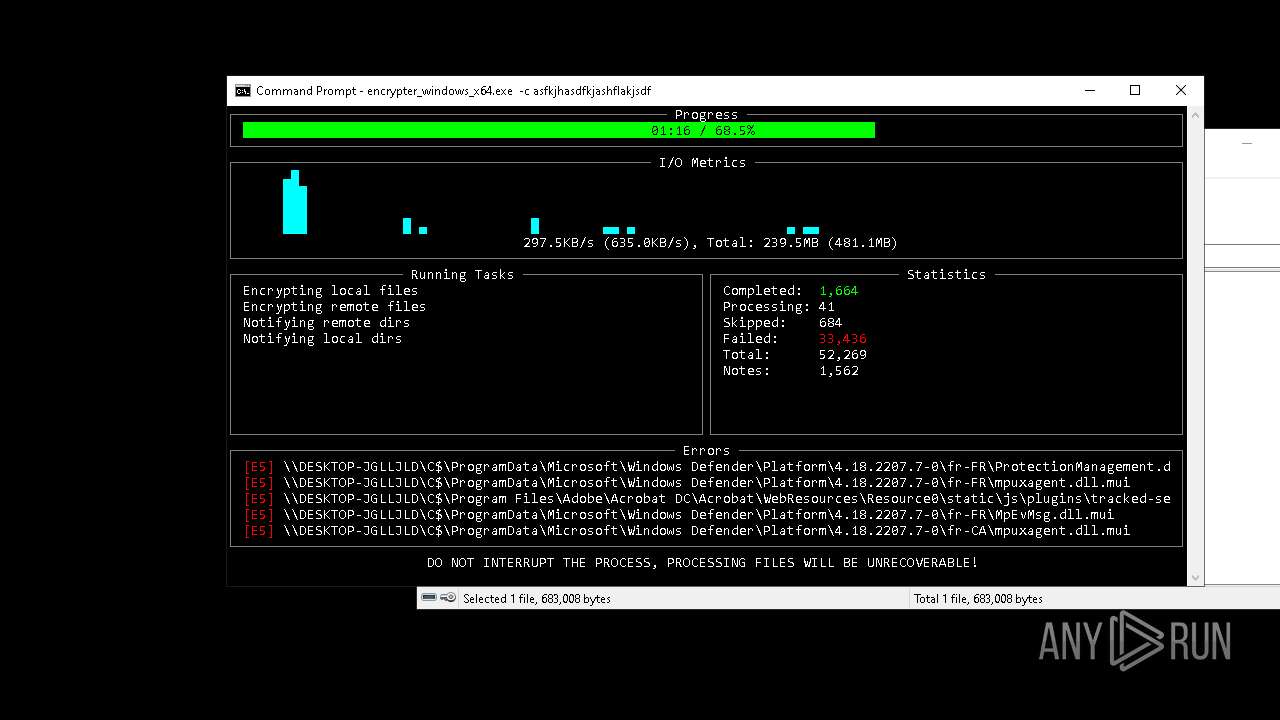Click the red Failed value 33,436

pyautogui.click(x=843, y=338)
